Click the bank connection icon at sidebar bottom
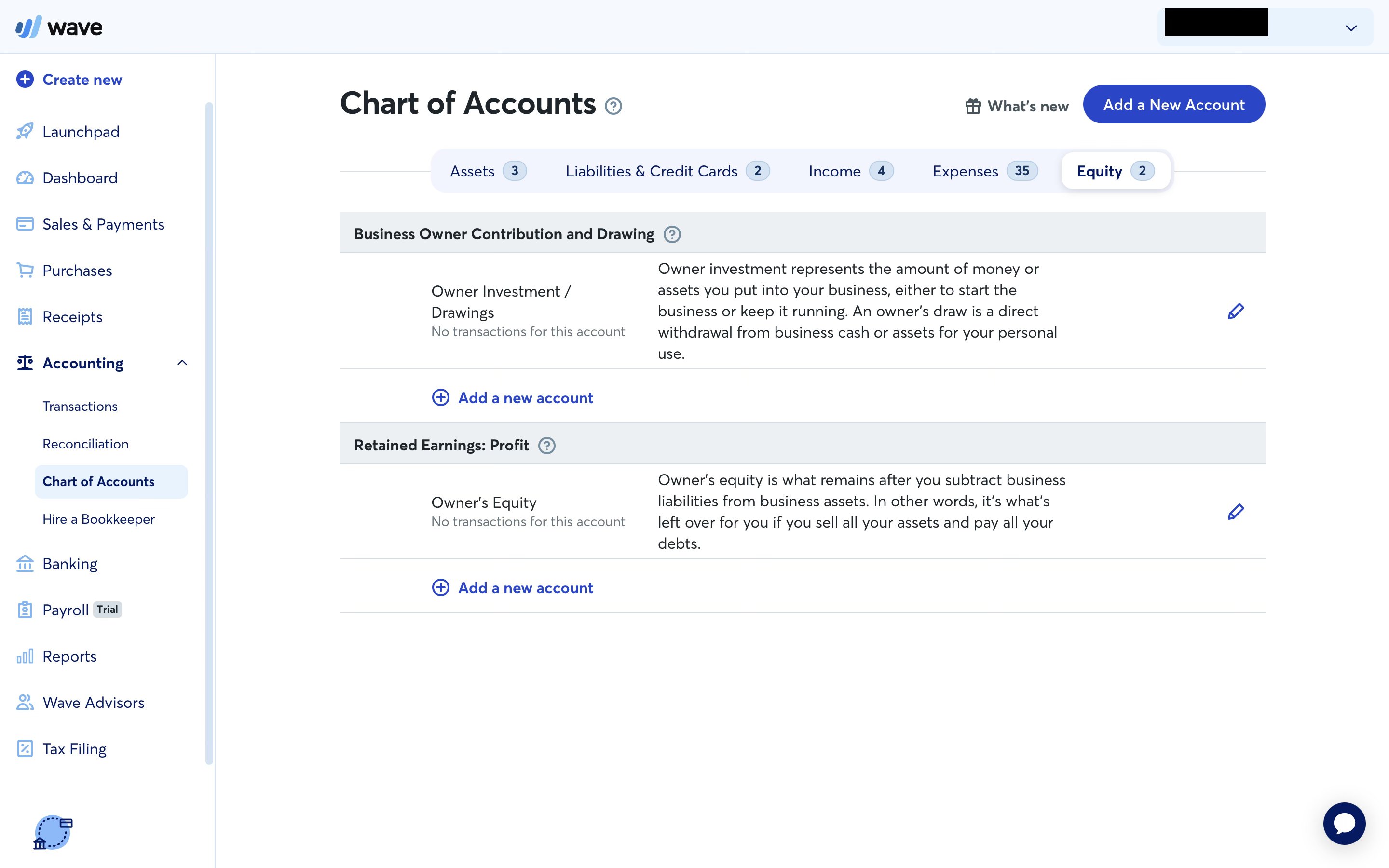The image size is (1389, 868). pyautogui.click(x=53, y=832)
